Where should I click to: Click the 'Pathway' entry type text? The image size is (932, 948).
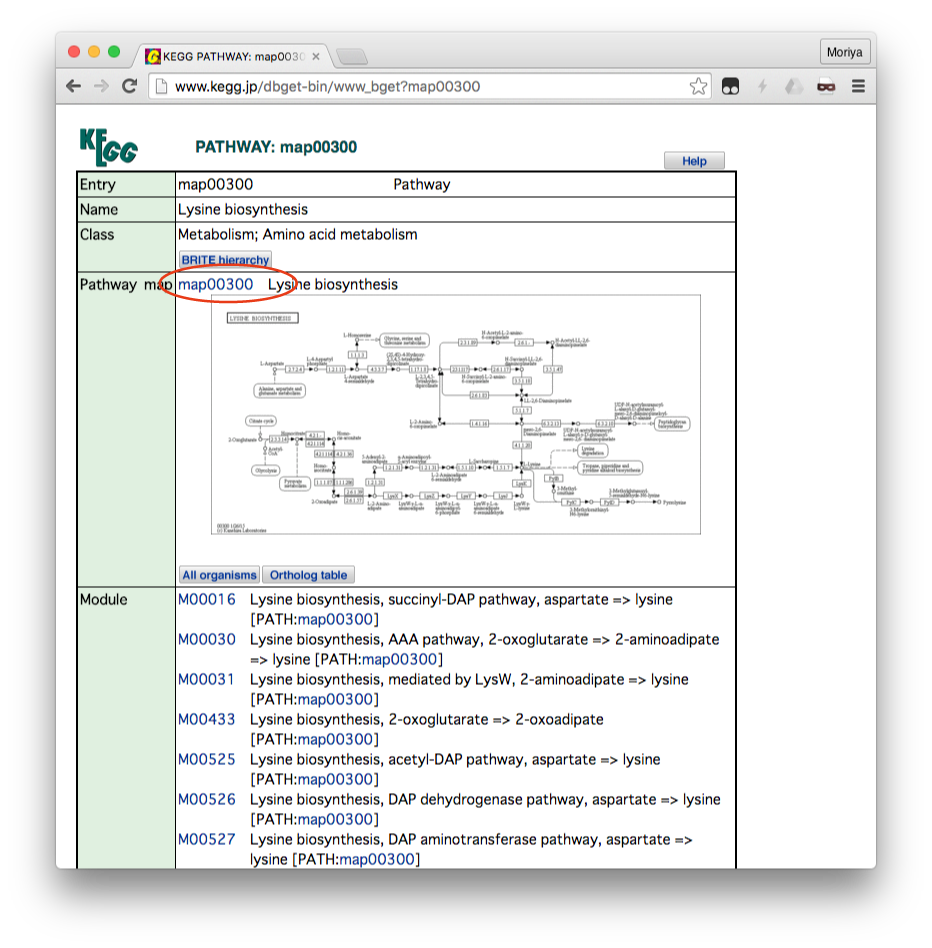point(422,184)
